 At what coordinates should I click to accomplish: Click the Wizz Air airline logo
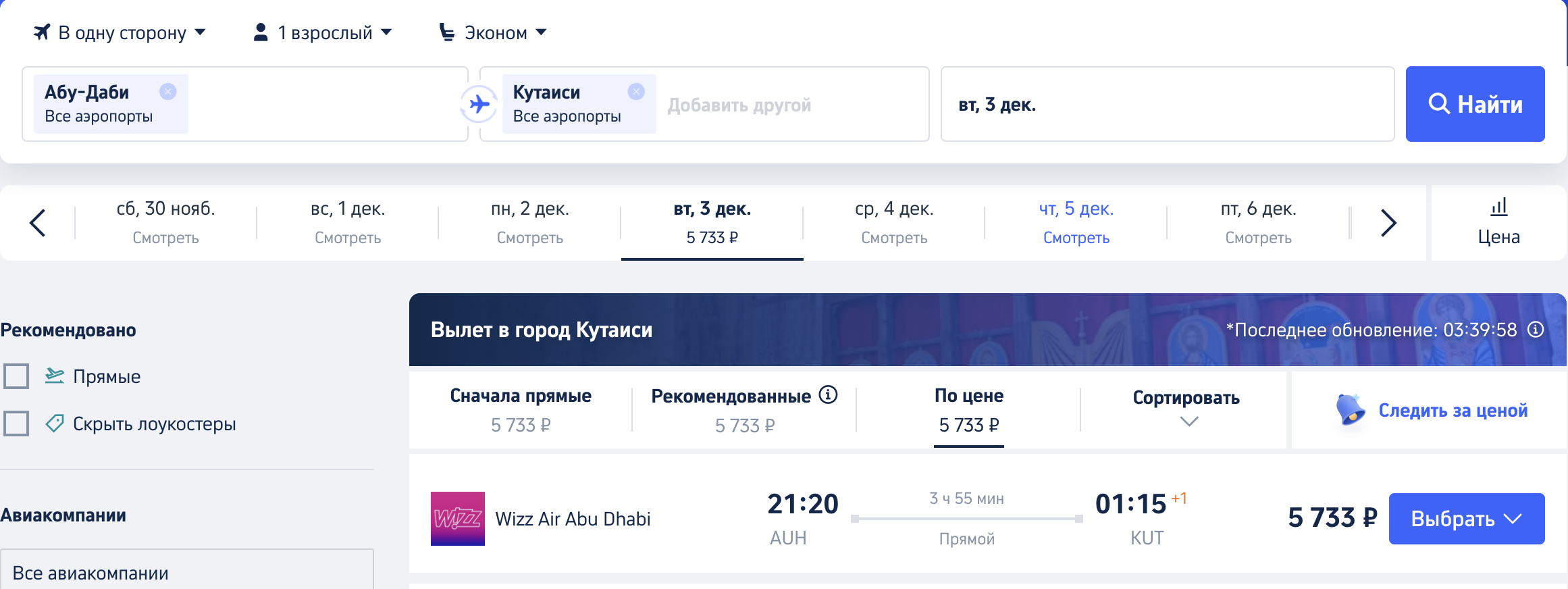coord(458,519)
